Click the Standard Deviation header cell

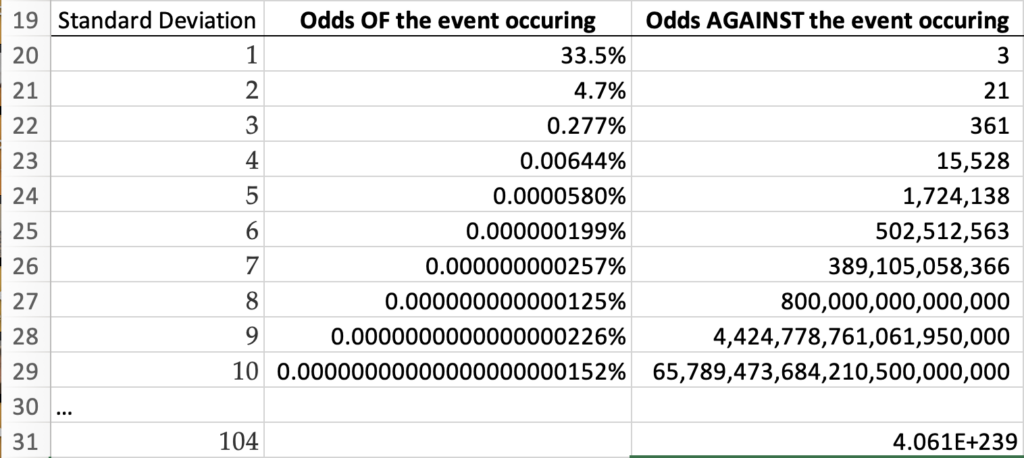point(156,21)
